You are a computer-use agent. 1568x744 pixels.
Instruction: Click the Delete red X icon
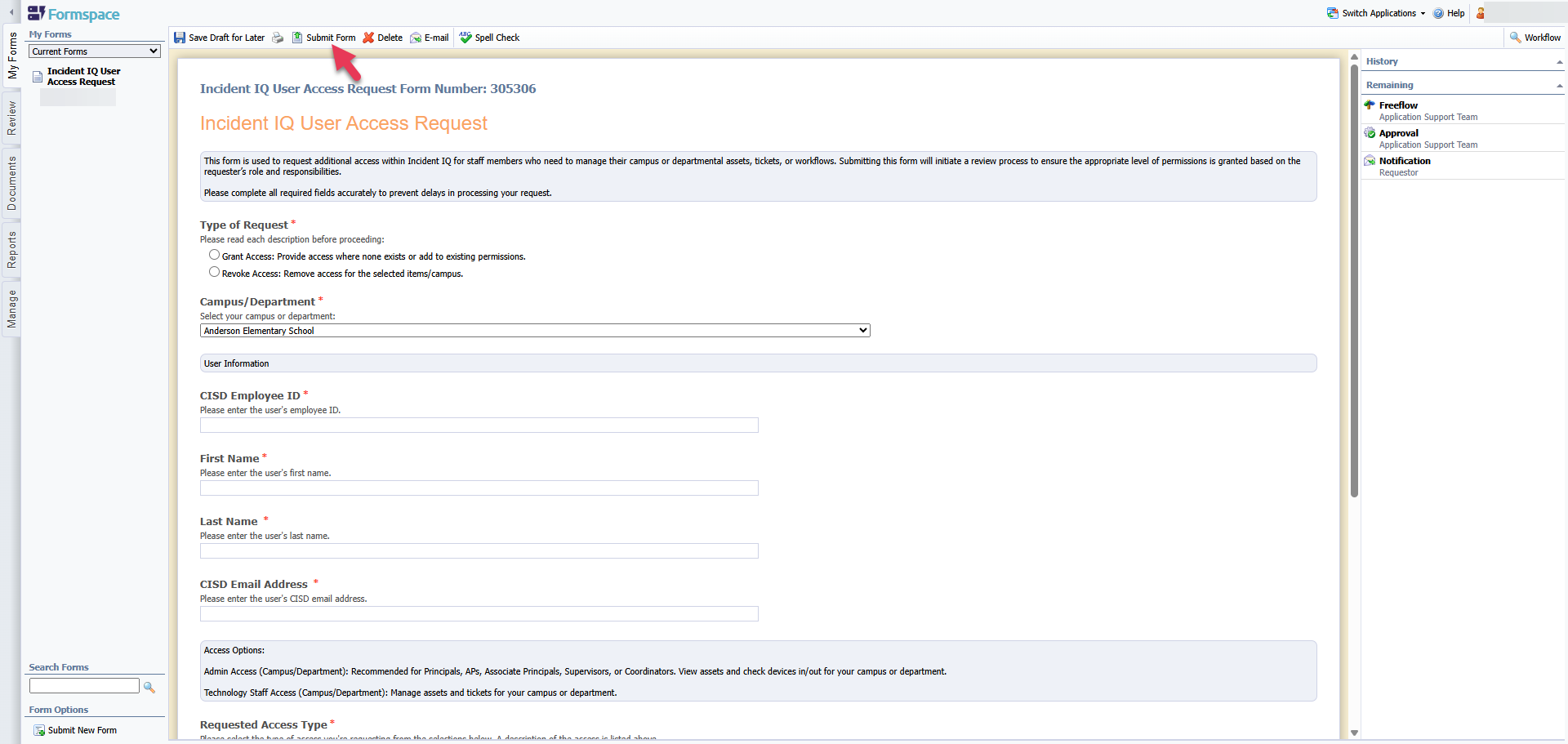(x=369, y=38)
